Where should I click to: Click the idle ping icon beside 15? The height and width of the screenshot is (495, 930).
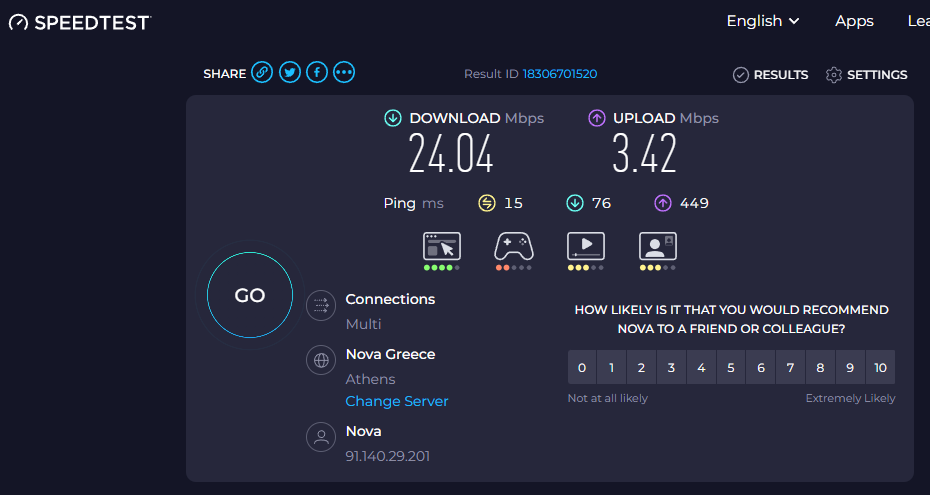(487, 203)
